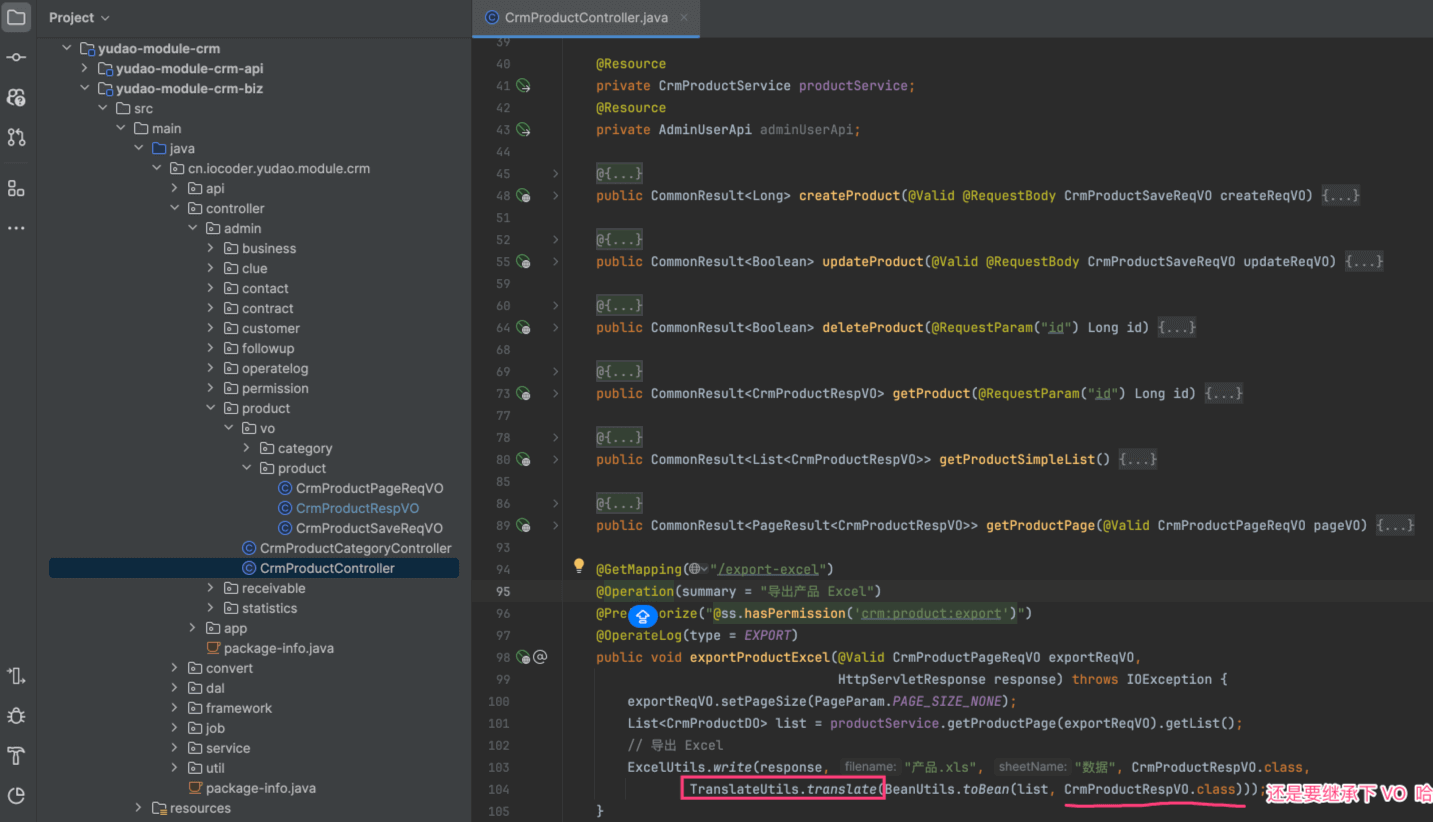Expand the business folder in tree
Screen dimensions: 1433x822
(211, 248)
